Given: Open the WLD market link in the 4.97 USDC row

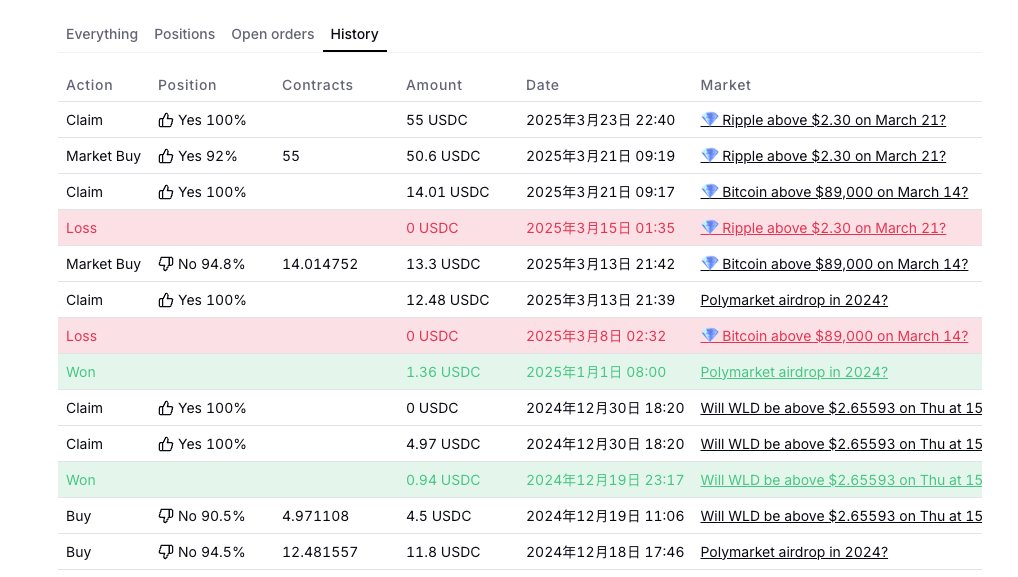Looking at the screenshot, I should pos(841,444).
